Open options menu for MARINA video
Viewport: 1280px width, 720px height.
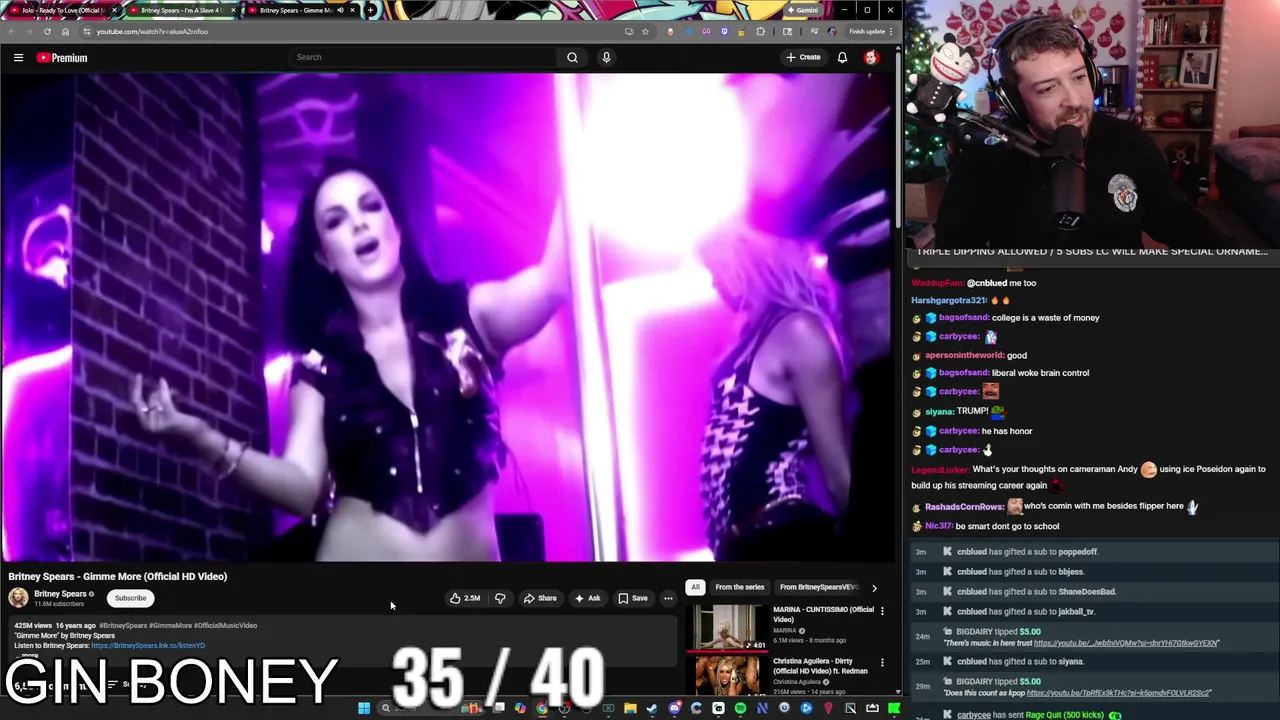point(882,611)
